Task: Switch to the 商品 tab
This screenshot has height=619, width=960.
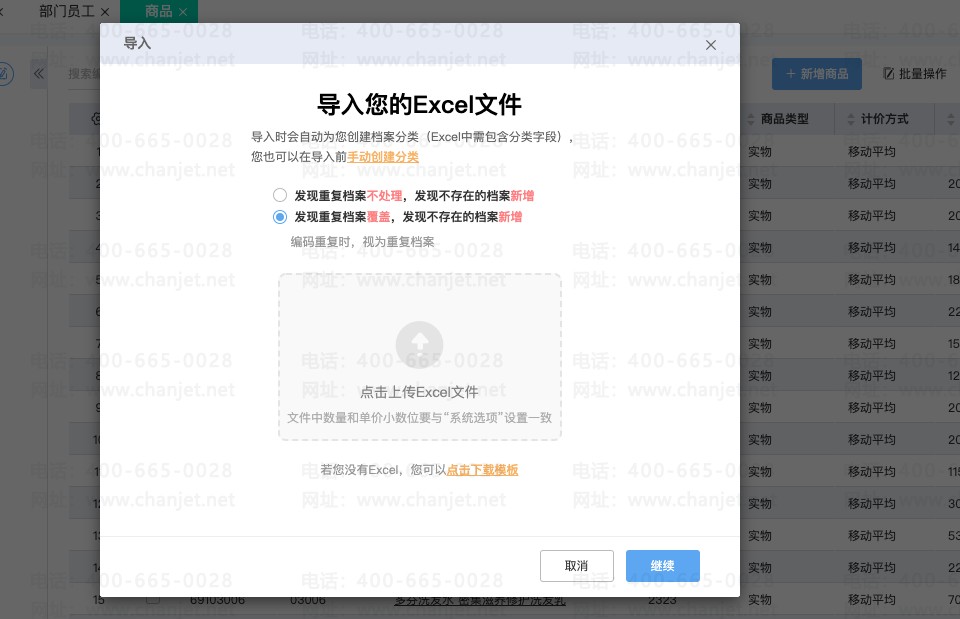Action: pos(159,11)
